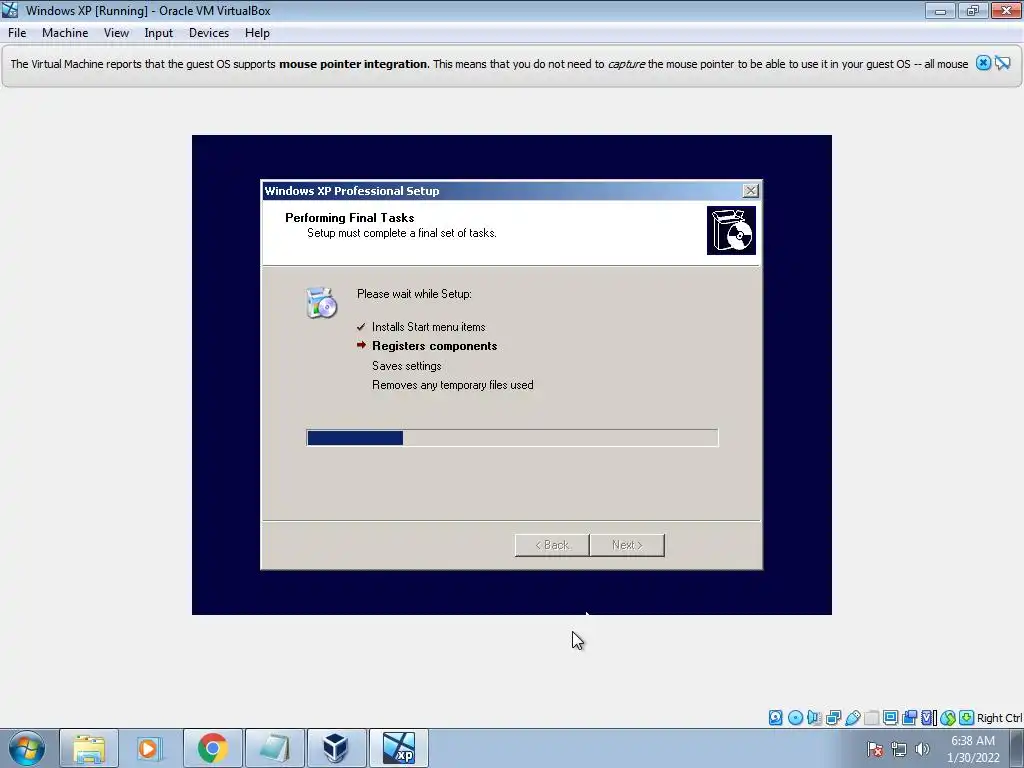Click the CPU virtualization 'V' status icon
Image resolution: width=1024 pixels, height=768 pixels.
click(x=928, y=718)
